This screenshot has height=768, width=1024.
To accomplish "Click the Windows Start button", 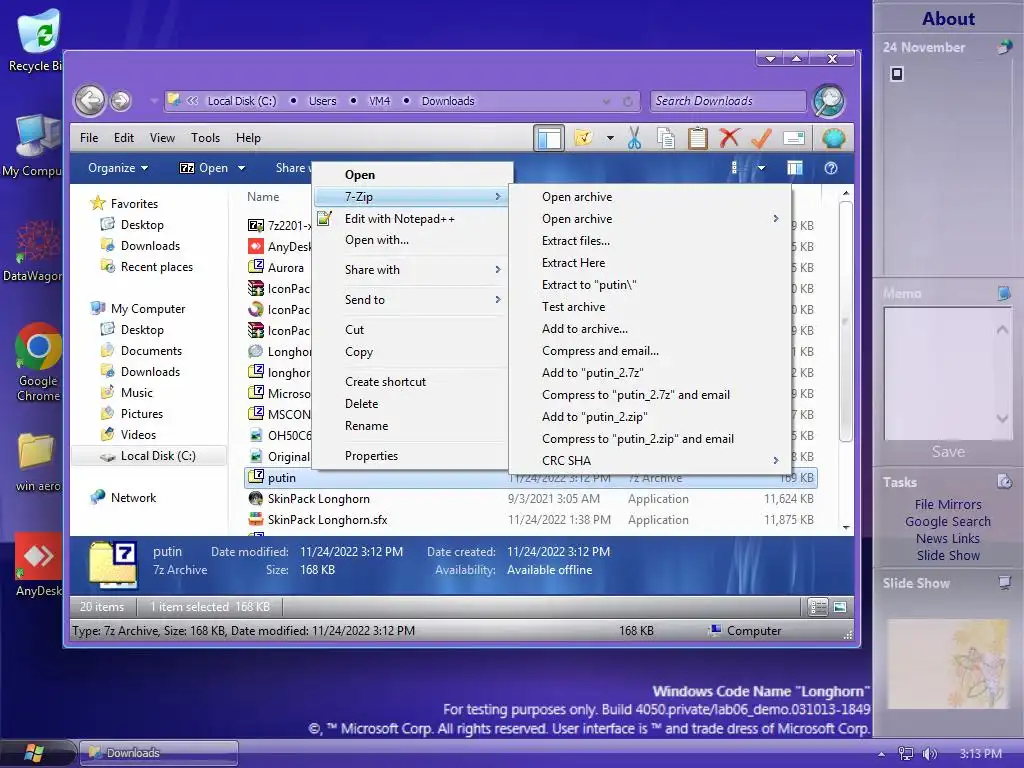I will [34, 753].
